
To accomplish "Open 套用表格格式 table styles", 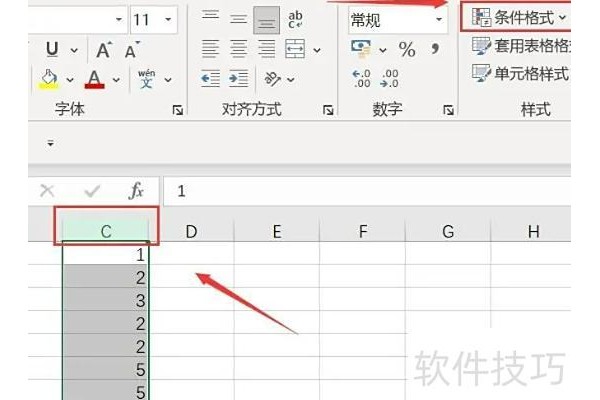I will click(521, 46).
